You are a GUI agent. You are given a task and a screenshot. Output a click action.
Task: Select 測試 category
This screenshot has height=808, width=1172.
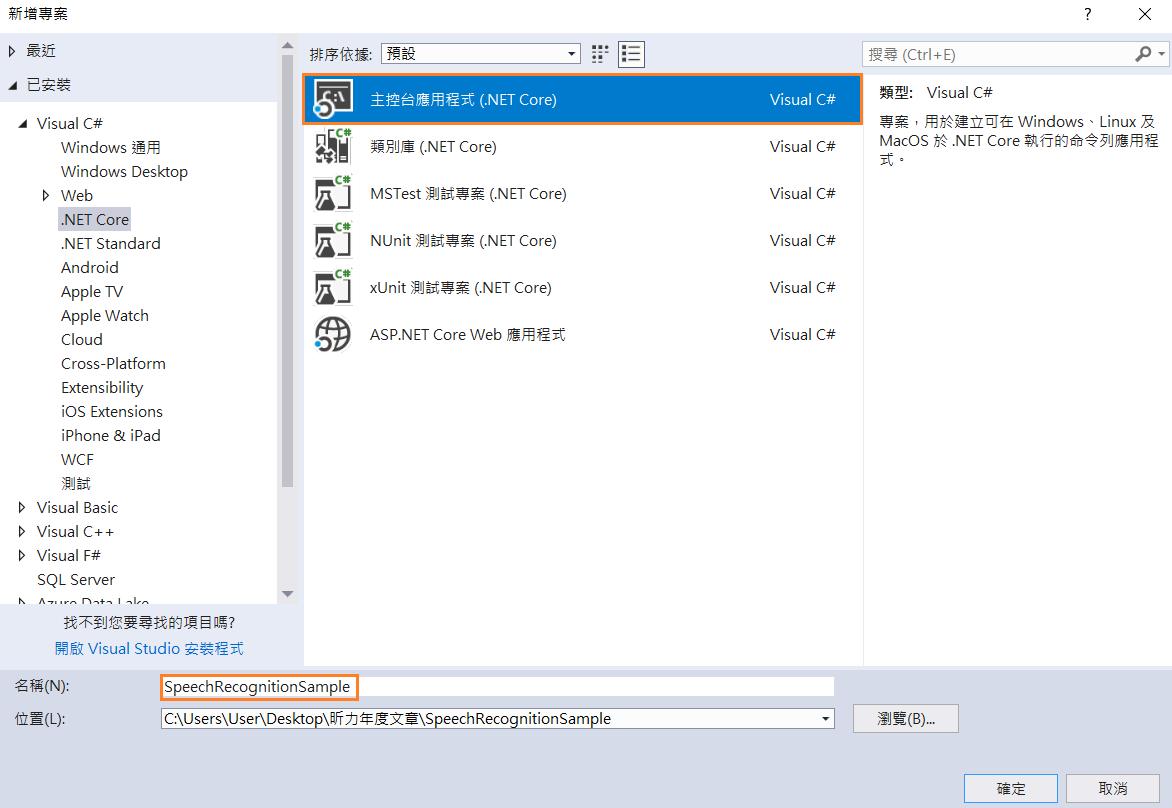point(75,484)
